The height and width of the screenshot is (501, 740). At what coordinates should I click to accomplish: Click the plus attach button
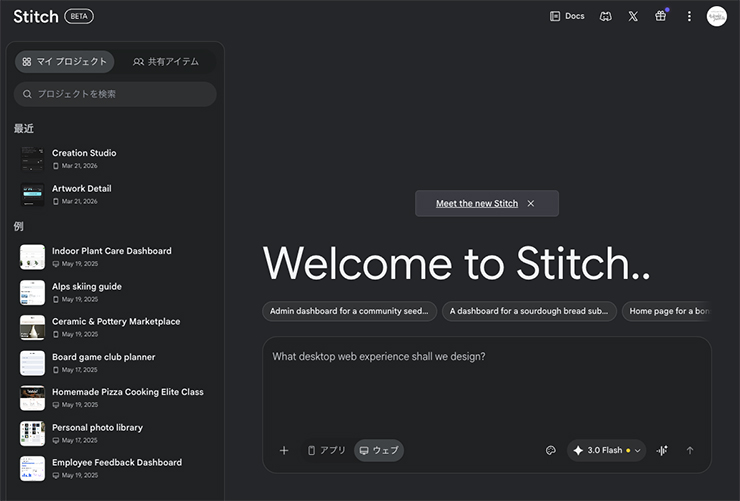(284, 451)
